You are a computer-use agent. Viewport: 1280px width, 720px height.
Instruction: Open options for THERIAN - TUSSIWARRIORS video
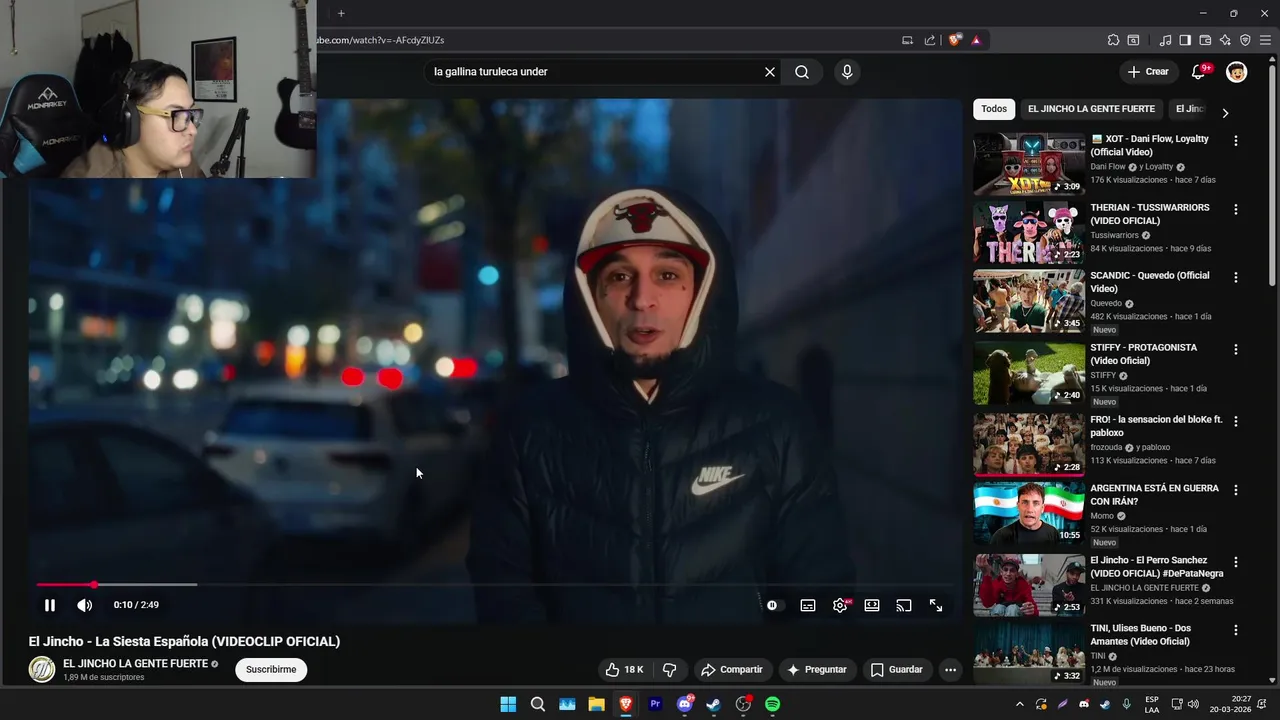[x=1236, y=210]
